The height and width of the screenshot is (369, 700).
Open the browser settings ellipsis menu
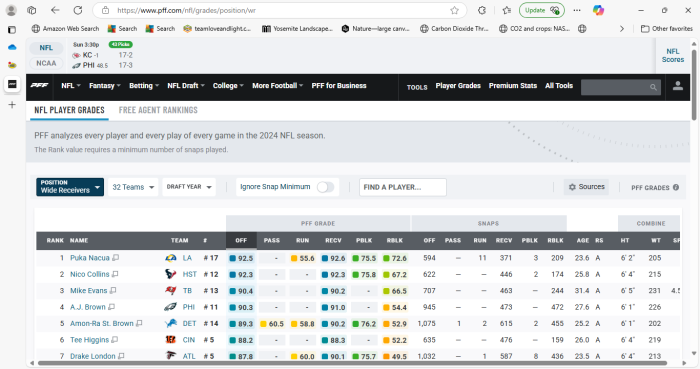577,10
